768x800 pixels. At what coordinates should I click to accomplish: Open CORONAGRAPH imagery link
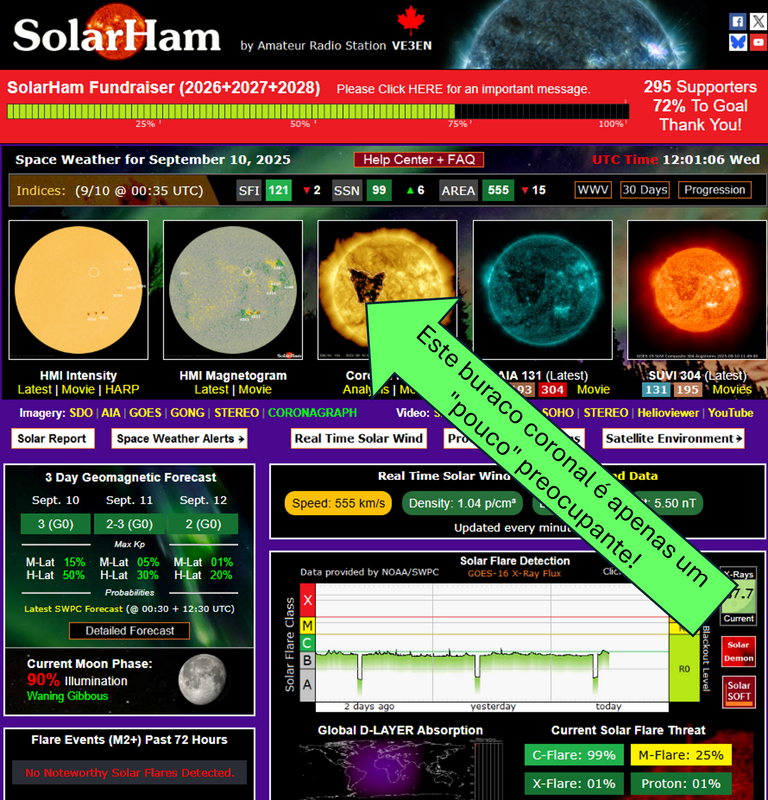pyautogui.click(x=312, y=413)
